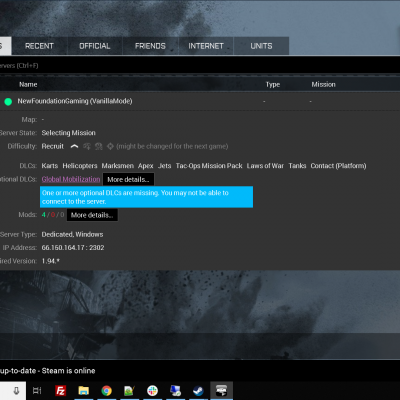Open Task View from the taskbar
Viewport: 400px width, 400px height.
coord(37,391)
